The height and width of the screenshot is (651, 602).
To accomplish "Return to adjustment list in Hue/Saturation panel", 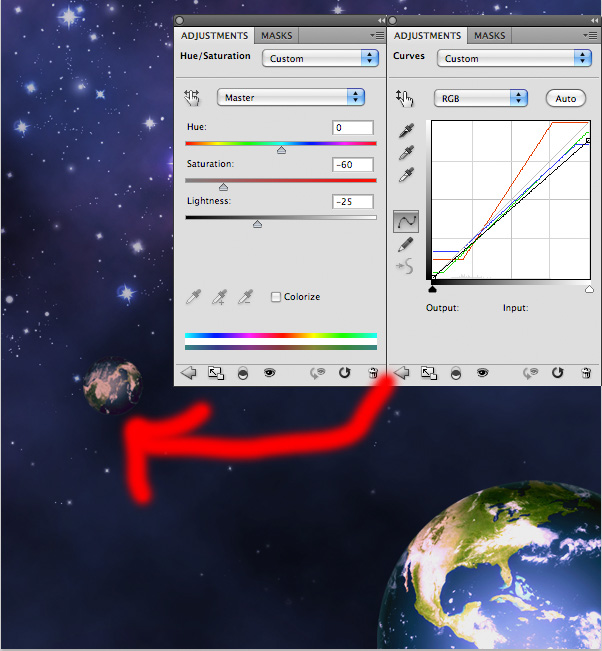I will 189,373.
